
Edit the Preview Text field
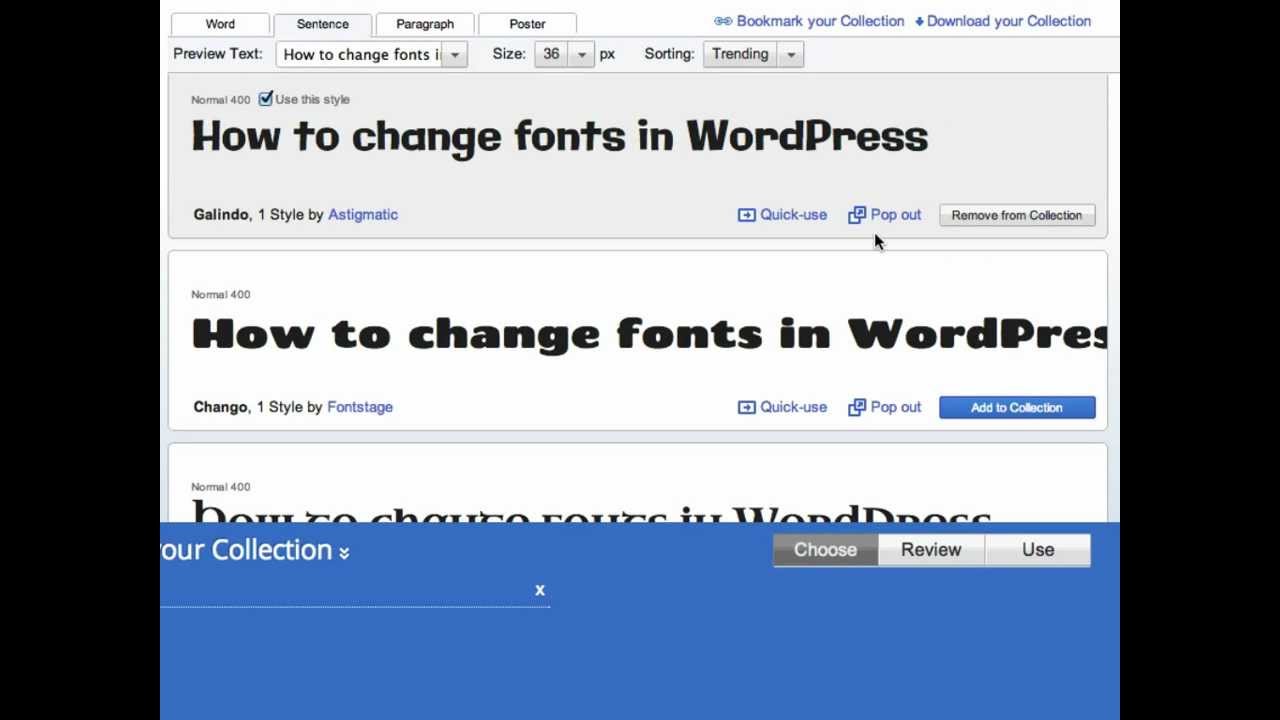(x=360, y=54)
